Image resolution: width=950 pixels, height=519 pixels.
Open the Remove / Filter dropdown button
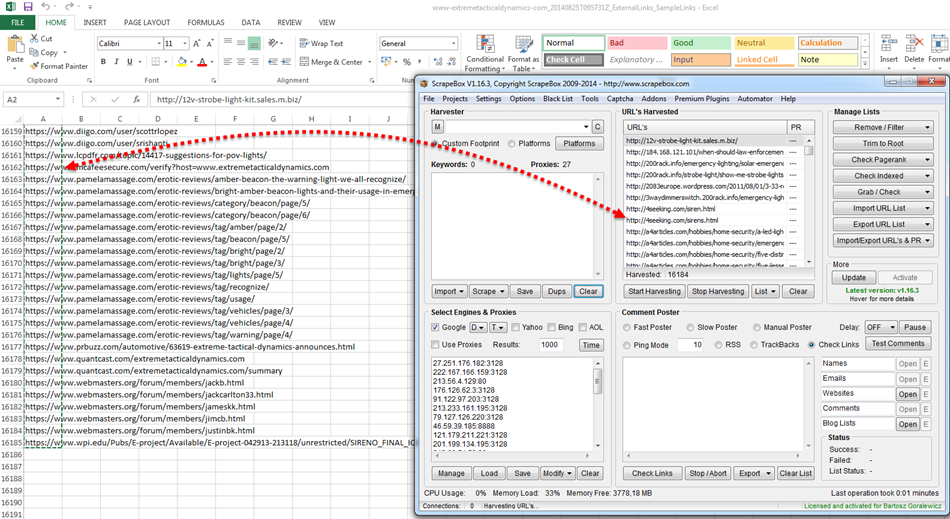pyautogui.click(x=883, y=127)
